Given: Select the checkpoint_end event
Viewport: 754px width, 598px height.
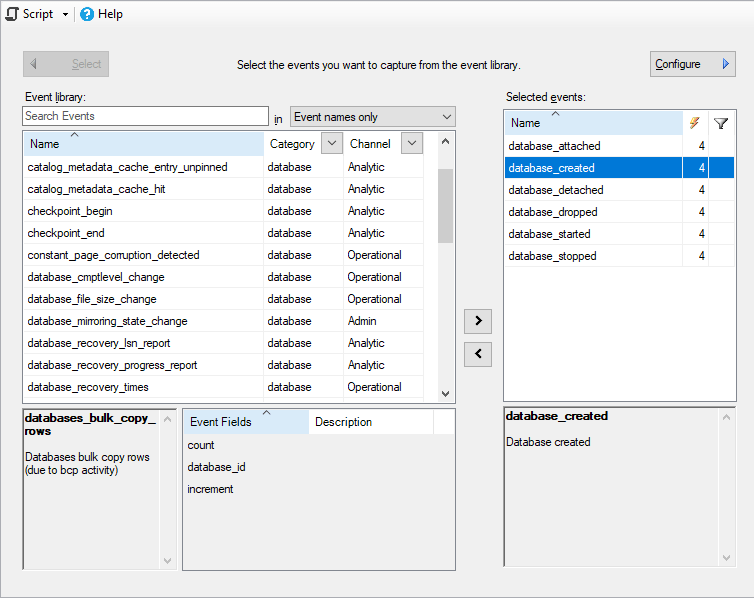Looking at the screenshot, I should point(143,233).
